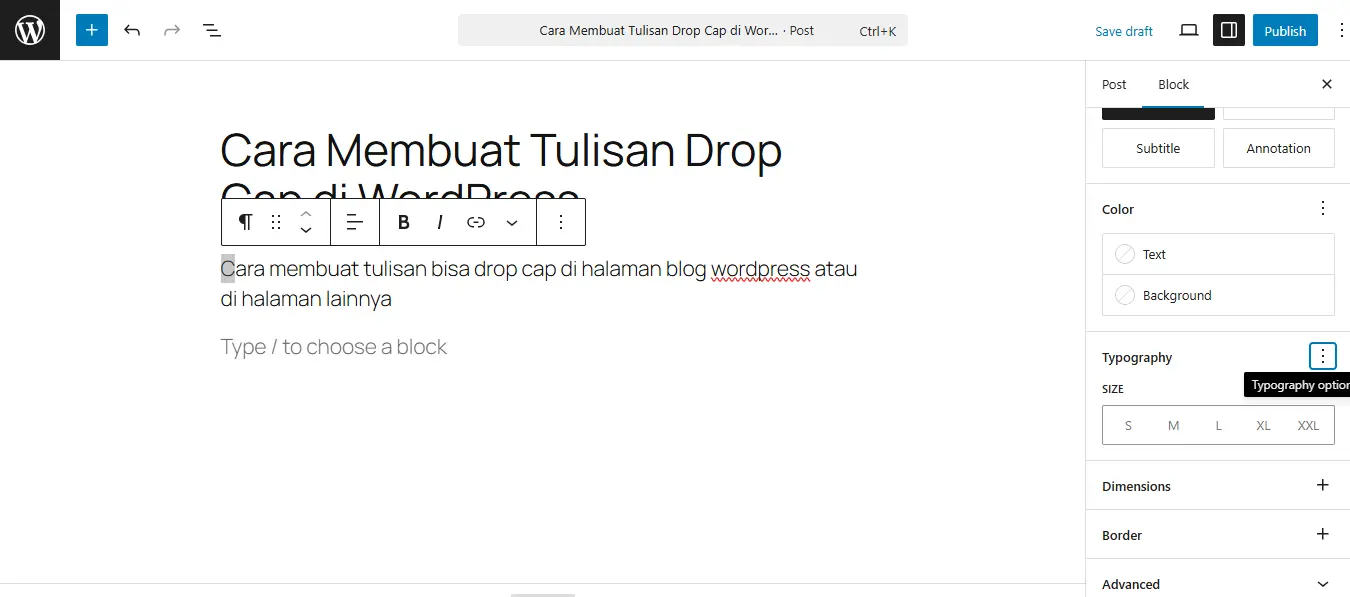The width and height of the screenshot is (1350, 597).
Task: Click the Dimensions panel label
Action: (x=1136, y=486)
